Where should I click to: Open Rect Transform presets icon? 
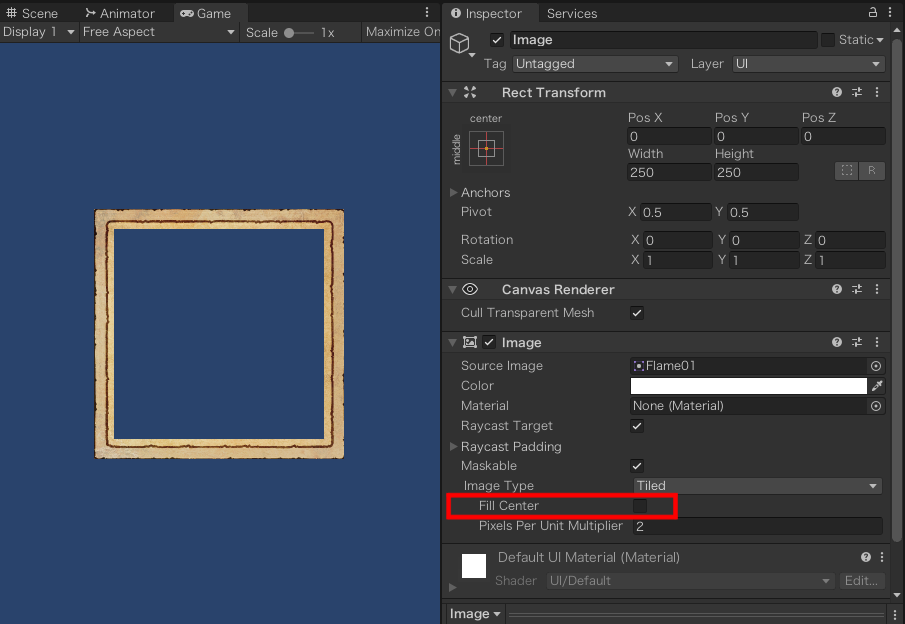[x=857, y=92]
